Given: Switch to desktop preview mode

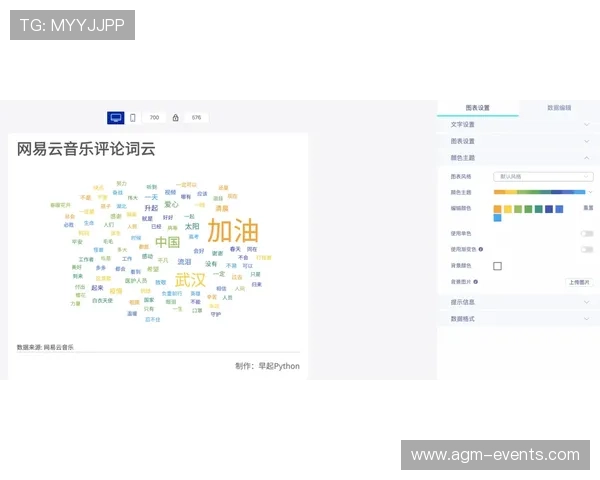Looking at the screenshot, I should tap(116, 118).
